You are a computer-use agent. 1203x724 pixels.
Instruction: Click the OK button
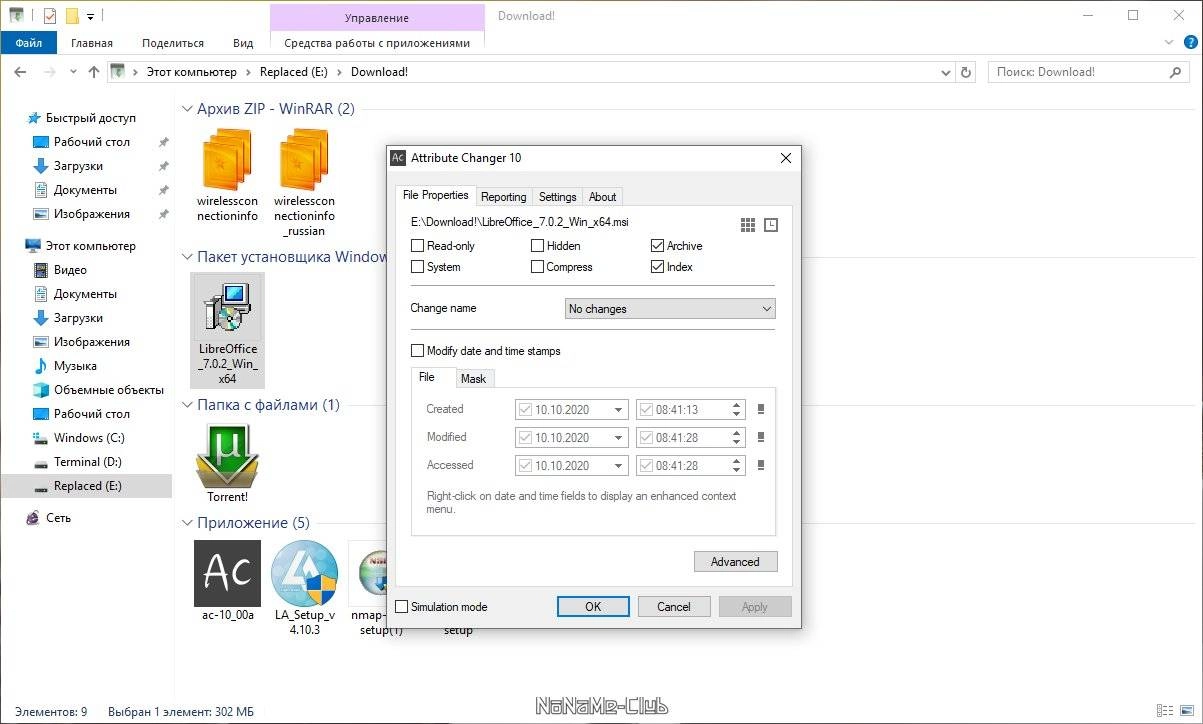(x=593, y=607)
